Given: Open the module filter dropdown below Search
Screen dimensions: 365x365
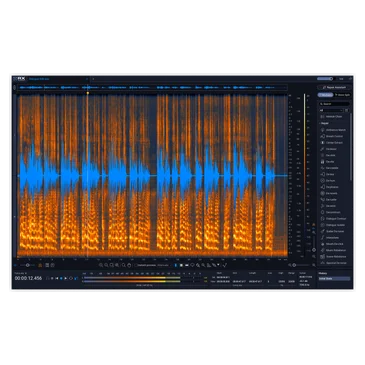Looking at the screenshot, I should click(331, 110).
